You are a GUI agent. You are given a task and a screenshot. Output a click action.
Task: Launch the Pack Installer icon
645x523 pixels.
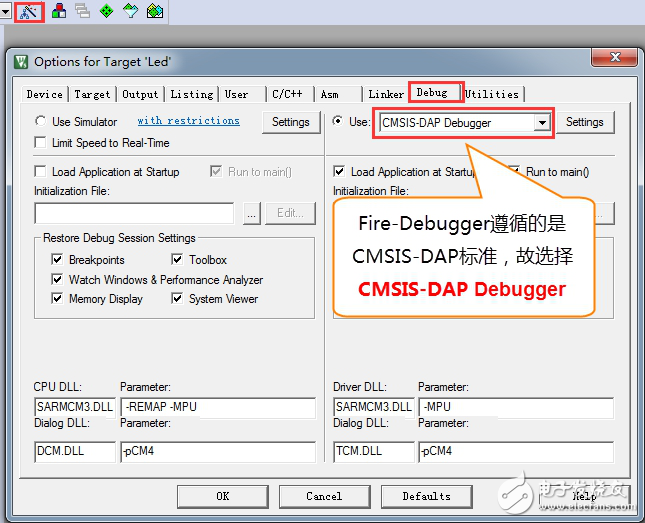coord(155,12)
